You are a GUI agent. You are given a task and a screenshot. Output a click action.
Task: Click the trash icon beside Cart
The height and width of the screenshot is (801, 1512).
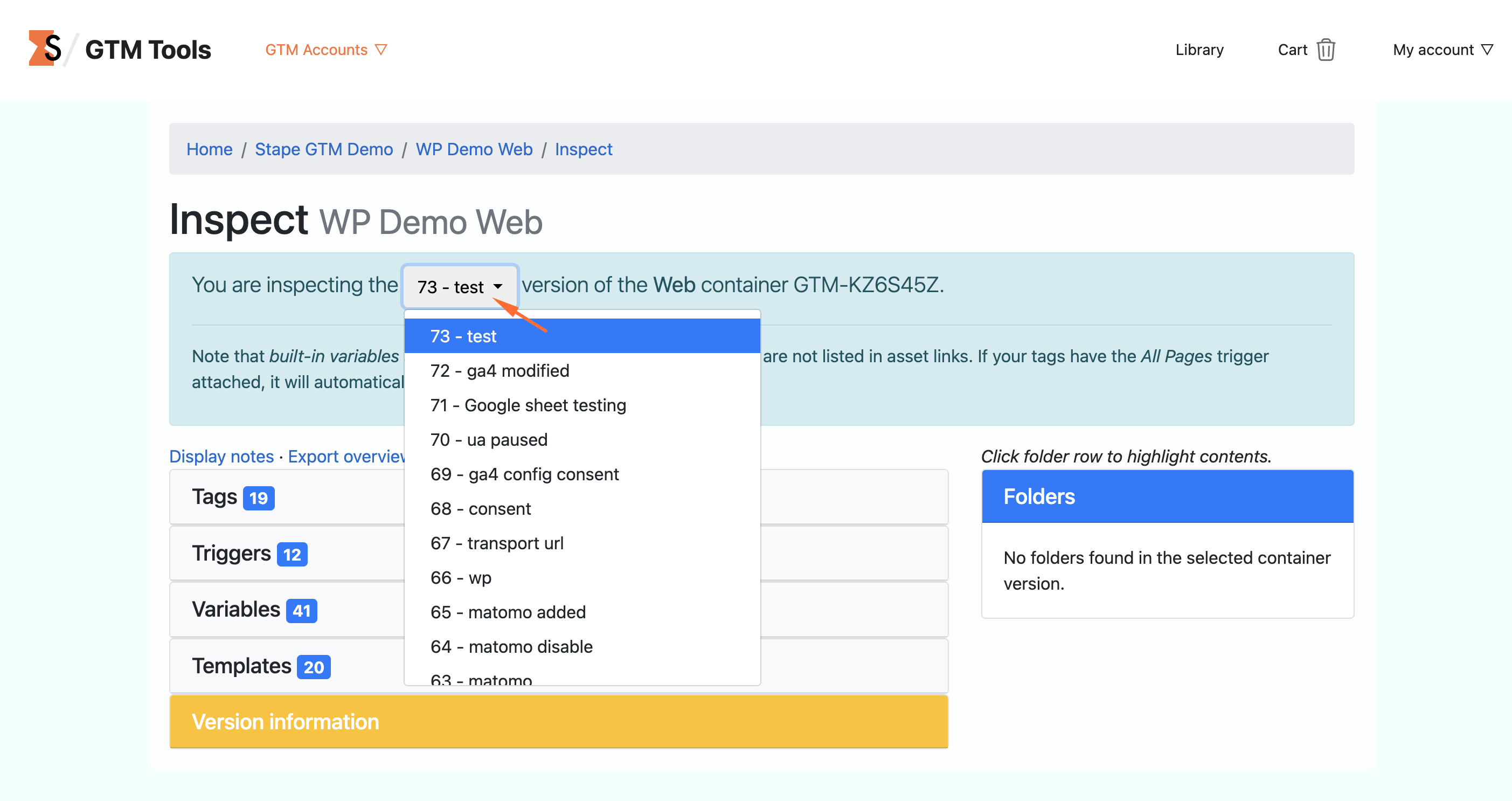[1327, 50]
